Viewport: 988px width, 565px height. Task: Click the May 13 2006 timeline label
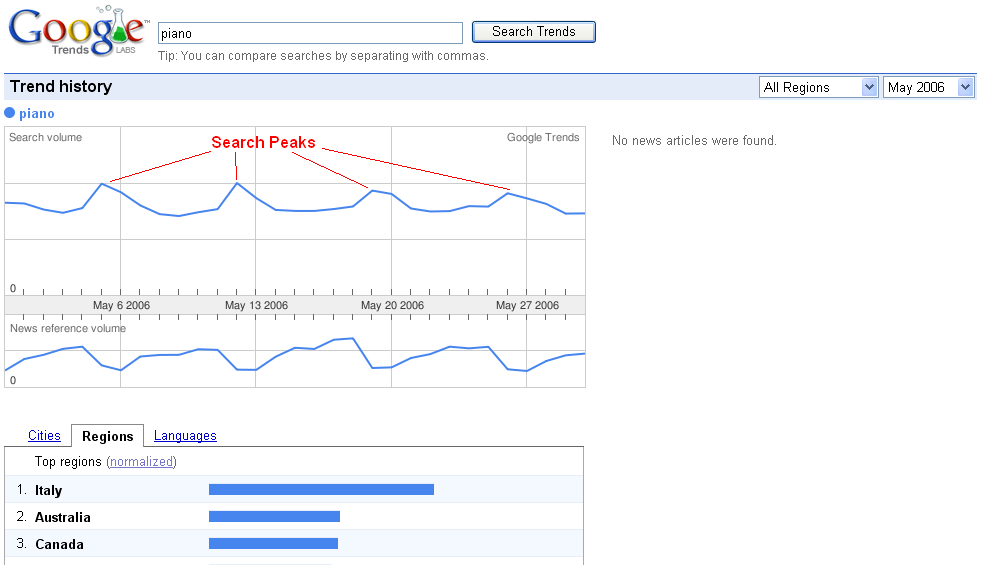pos(256,305)
